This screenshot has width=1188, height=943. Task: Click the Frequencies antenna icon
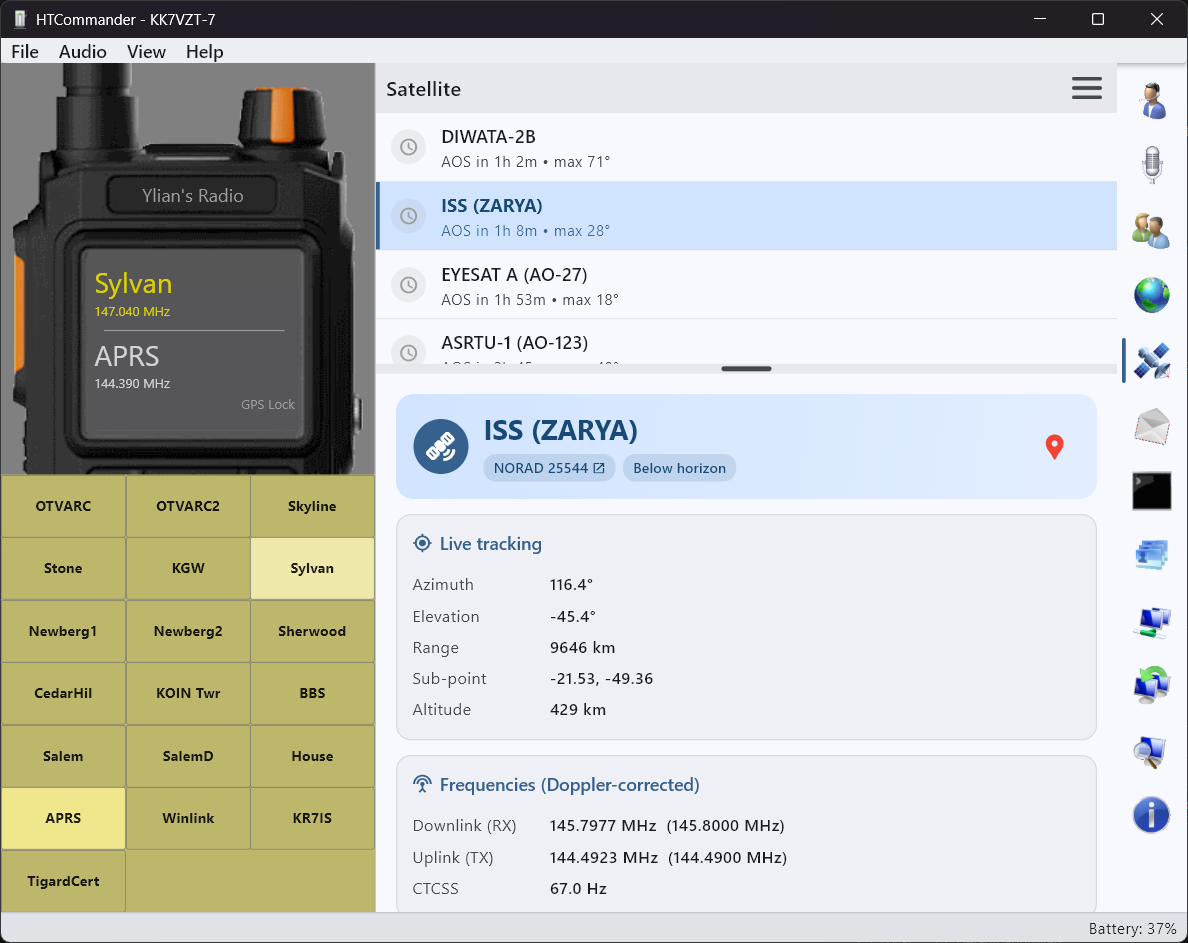pyautogui.click(x=422, y=785)
